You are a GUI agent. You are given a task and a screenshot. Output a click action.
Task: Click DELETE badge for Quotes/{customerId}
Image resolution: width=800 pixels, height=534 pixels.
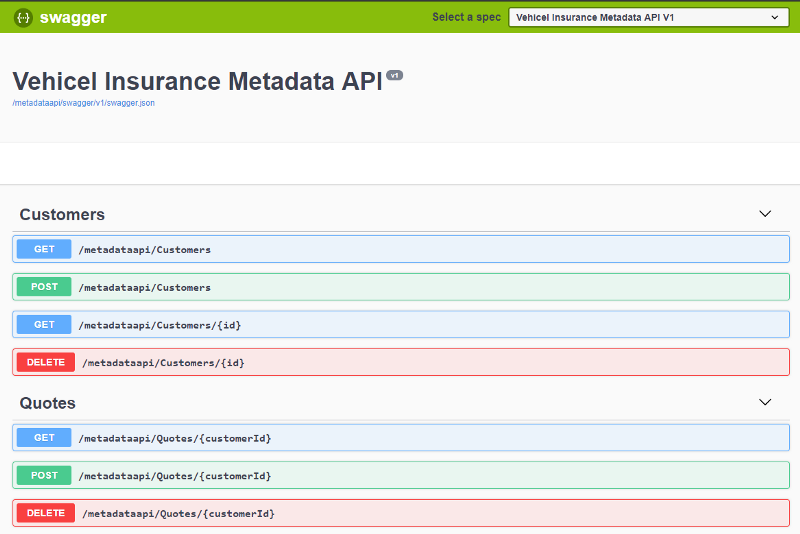[46, 513]
